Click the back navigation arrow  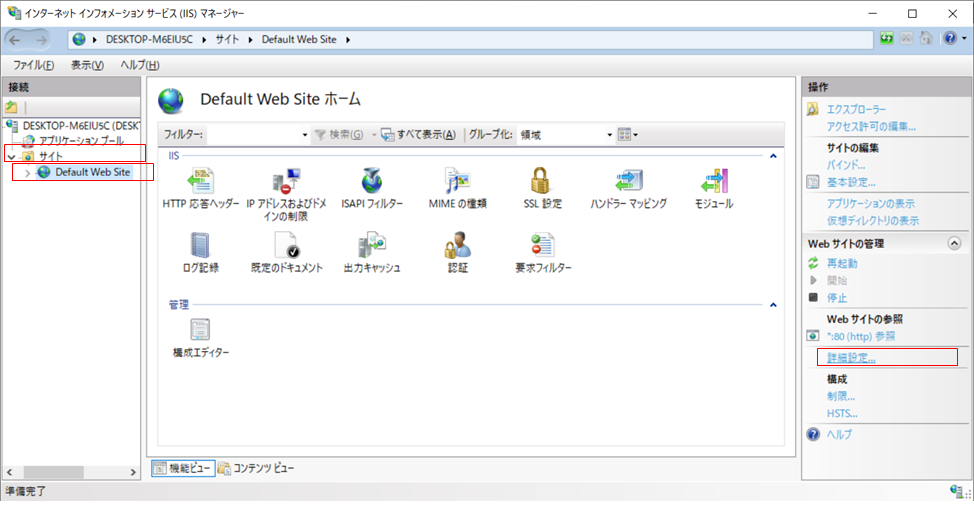15,40
